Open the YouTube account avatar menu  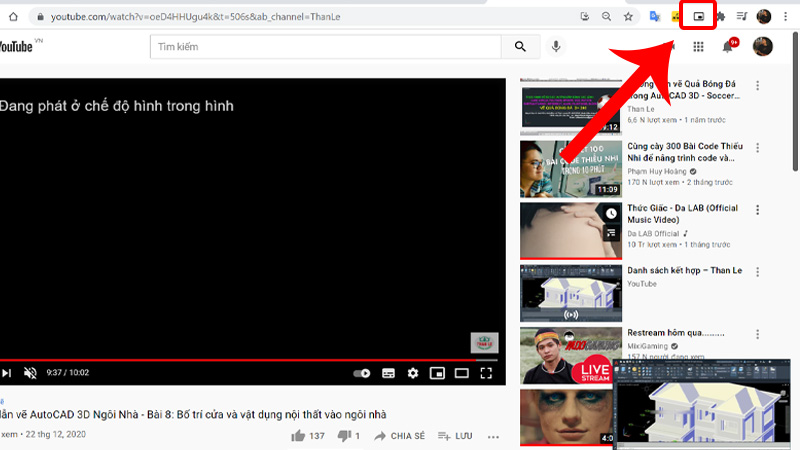(x=762, y=46)
